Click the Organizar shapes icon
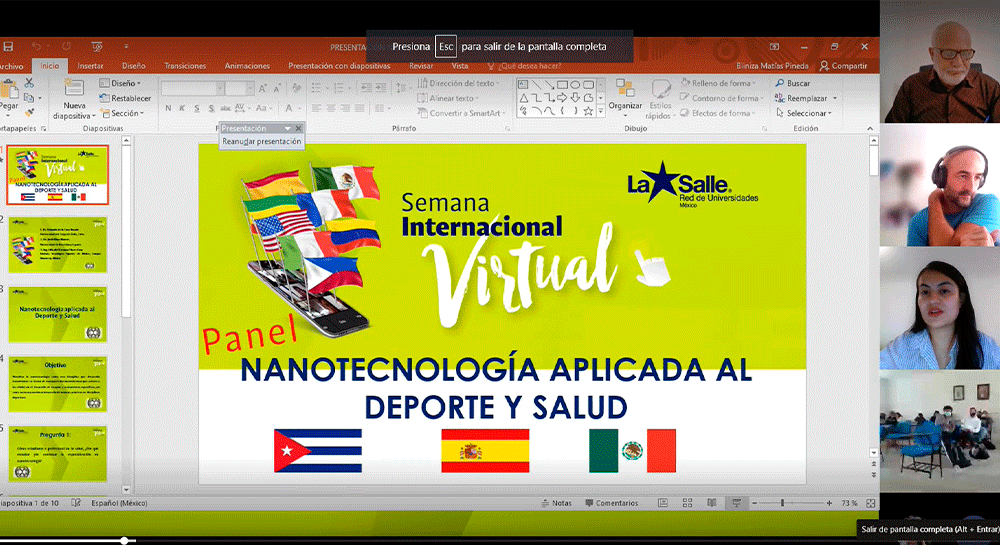 (625, 89)
